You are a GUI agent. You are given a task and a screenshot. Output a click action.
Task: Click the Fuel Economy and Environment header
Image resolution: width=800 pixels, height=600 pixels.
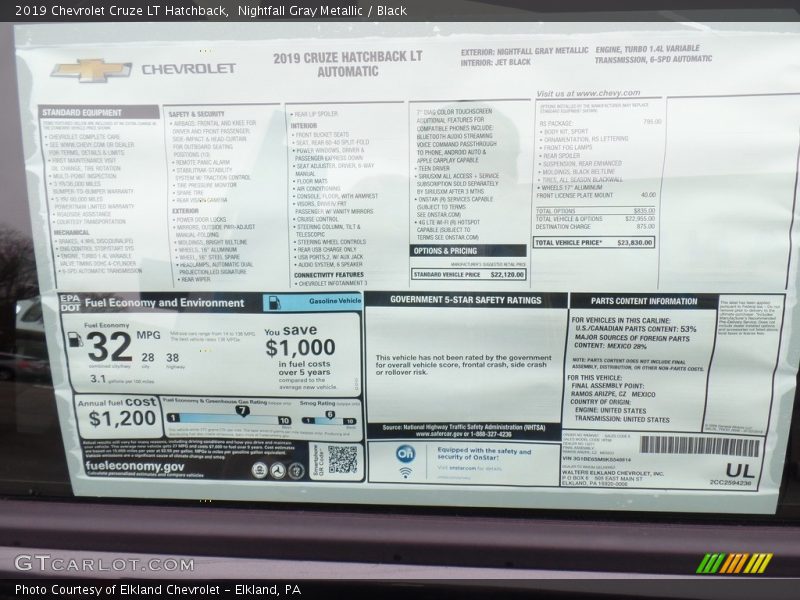coord(164,303)
